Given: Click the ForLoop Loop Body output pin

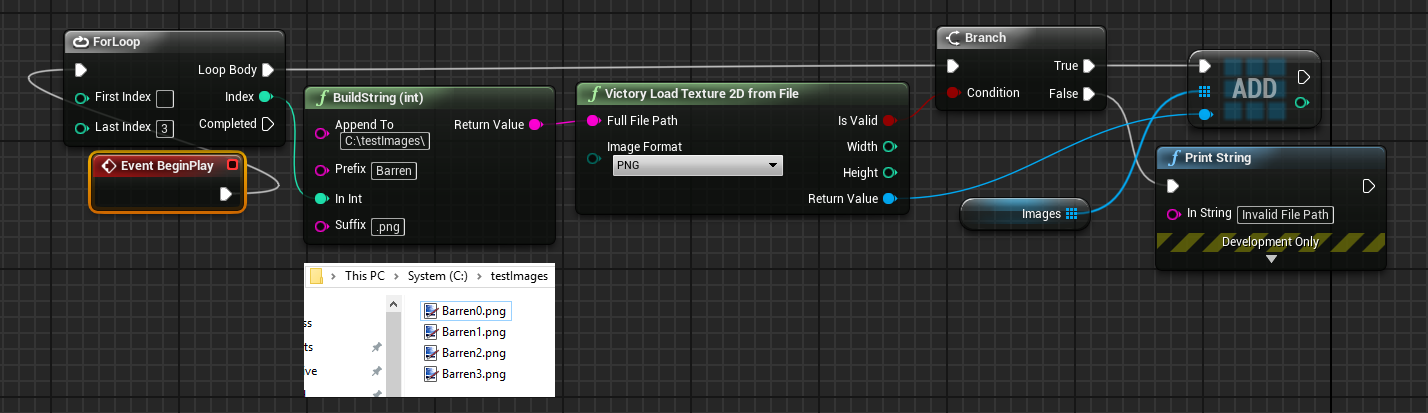Looking at the screenshot, I should [267, 70].
